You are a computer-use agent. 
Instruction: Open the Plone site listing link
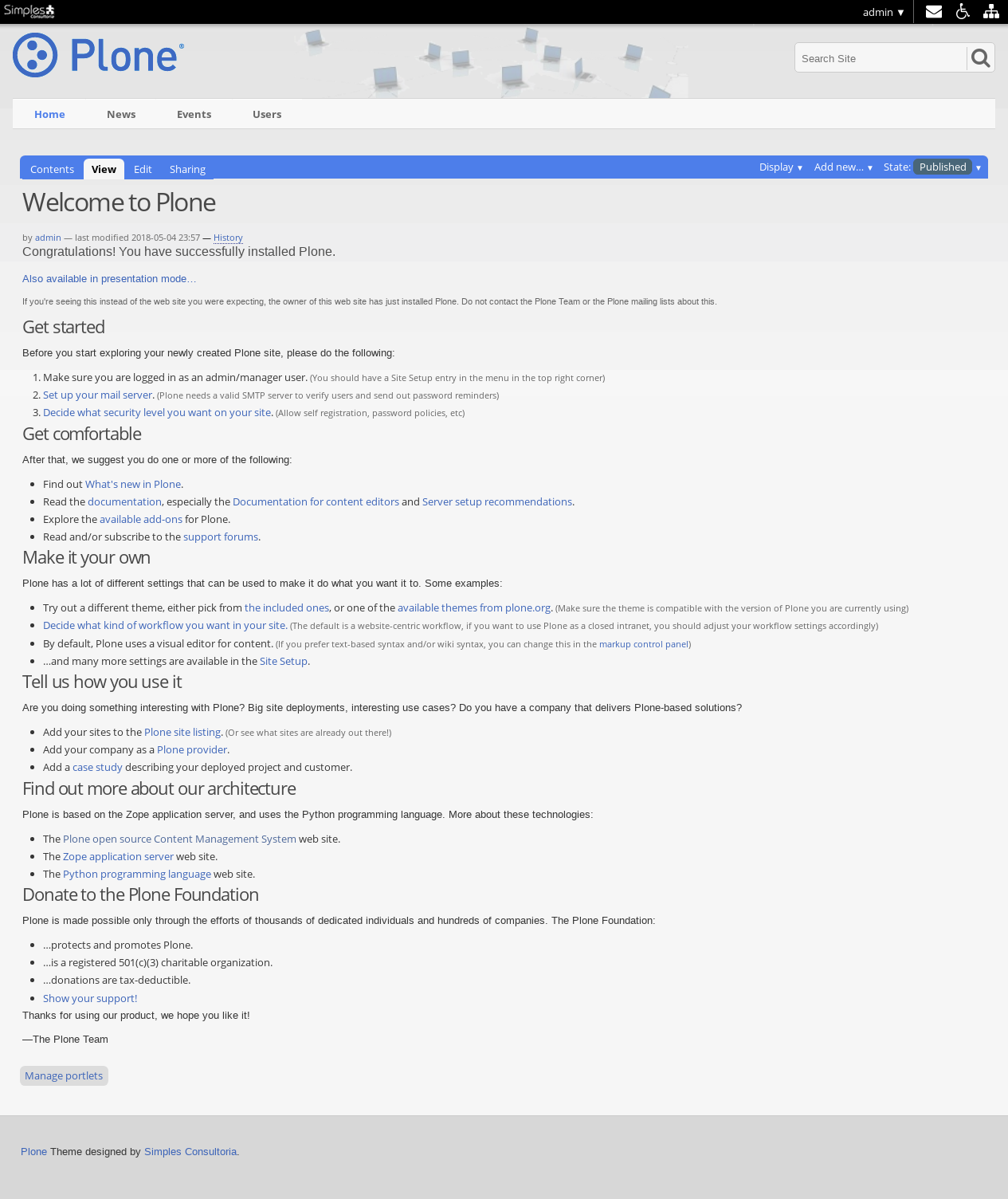pos(182,732)
